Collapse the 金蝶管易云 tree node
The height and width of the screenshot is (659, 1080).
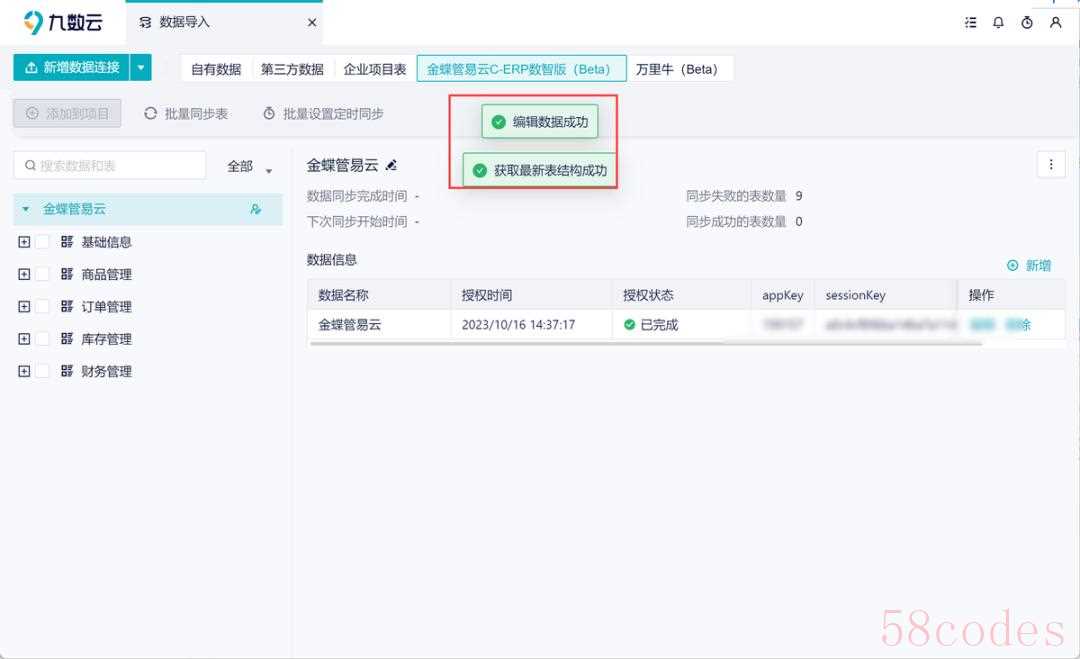click(x=25, y=209)
